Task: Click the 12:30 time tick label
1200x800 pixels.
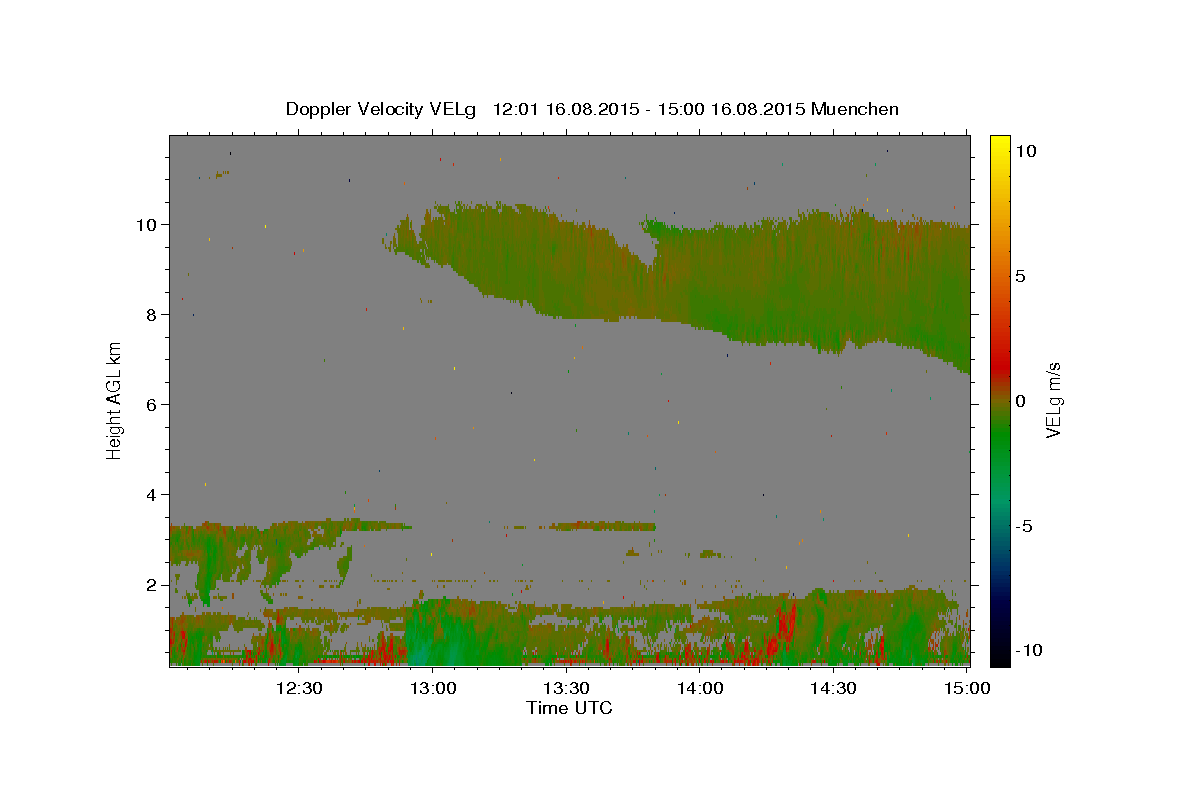Action: click(298, 688)
